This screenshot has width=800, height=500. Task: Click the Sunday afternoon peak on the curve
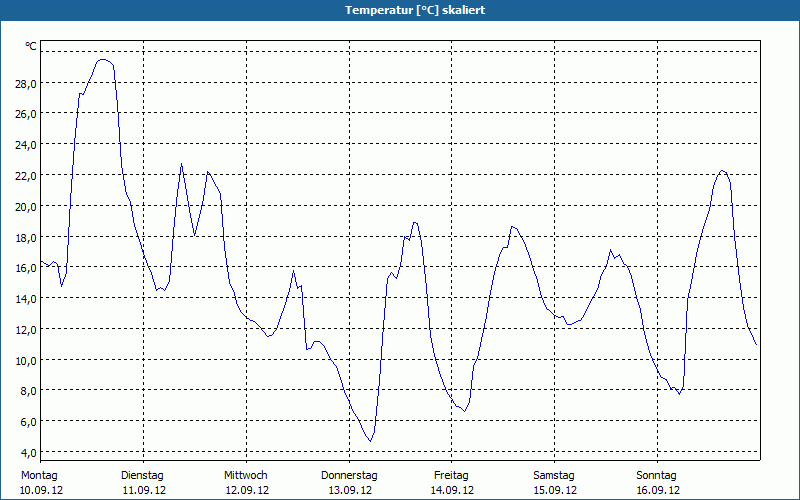[722, 170]
